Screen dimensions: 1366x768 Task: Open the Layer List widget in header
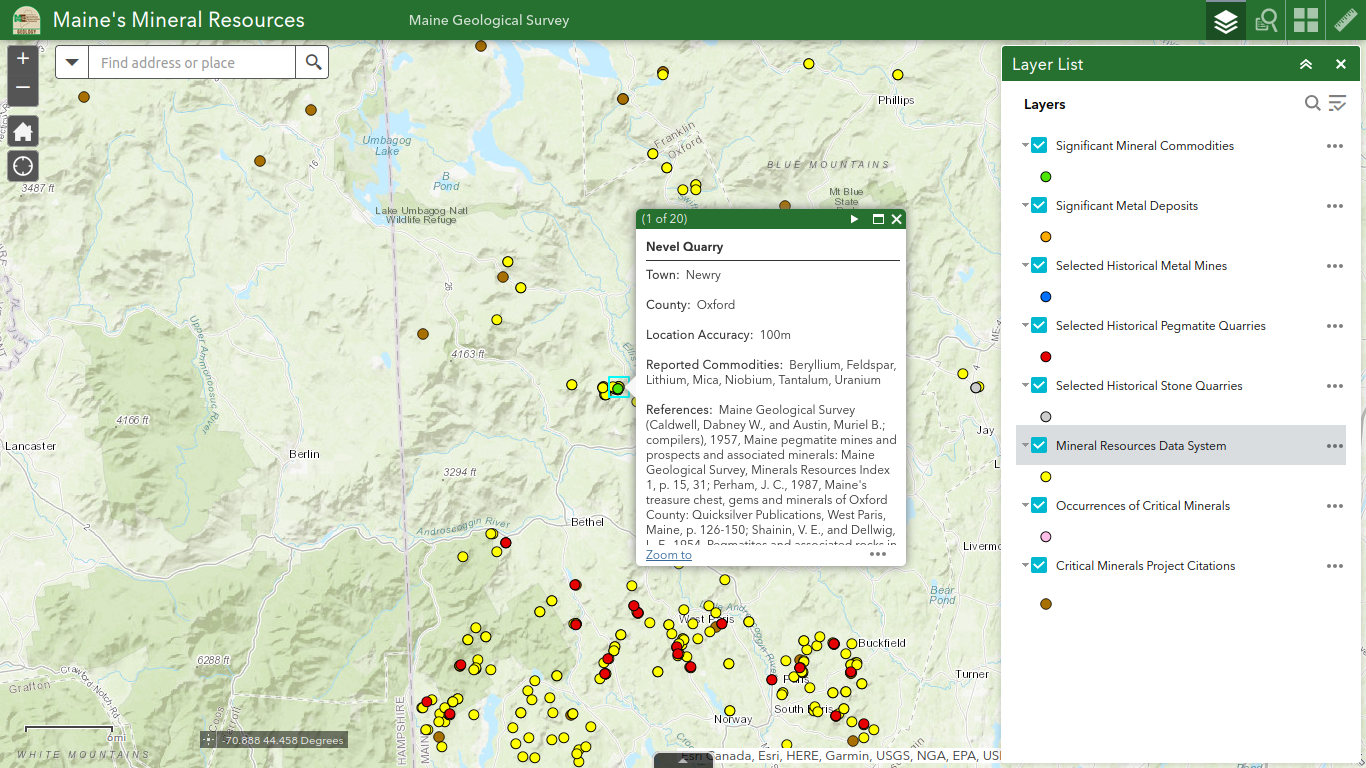tap(1226, 20)
